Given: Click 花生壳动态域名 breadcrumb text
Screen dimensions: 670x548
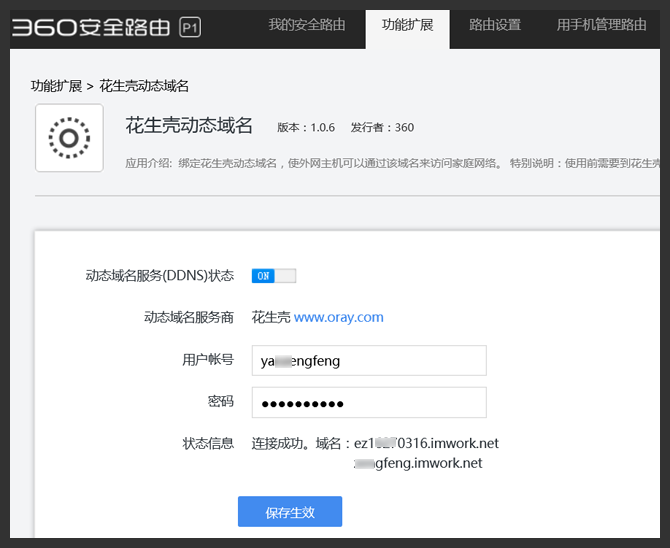Looking at the screenshot, I should coord(144,86).
